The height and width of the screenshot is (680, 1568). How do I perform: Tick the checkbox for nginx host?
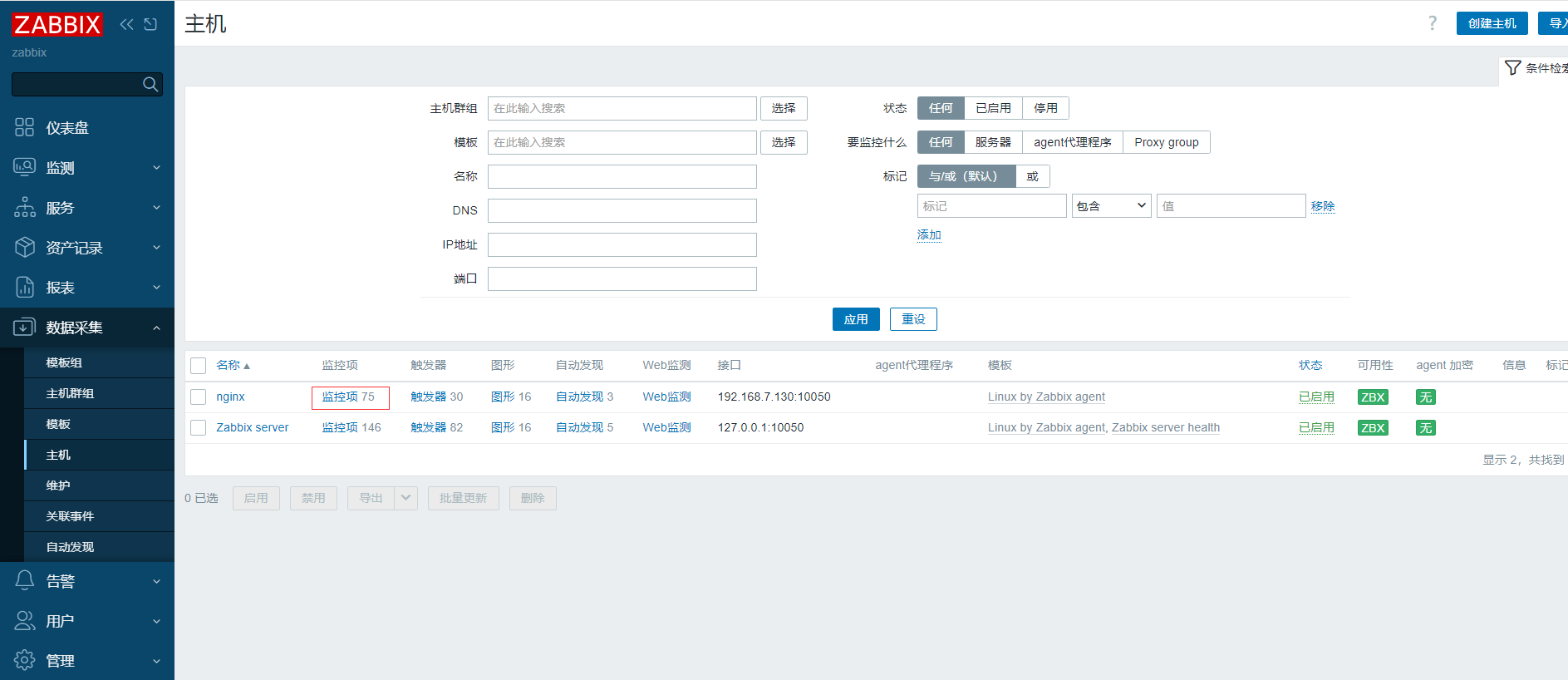(x=198, y=397)
